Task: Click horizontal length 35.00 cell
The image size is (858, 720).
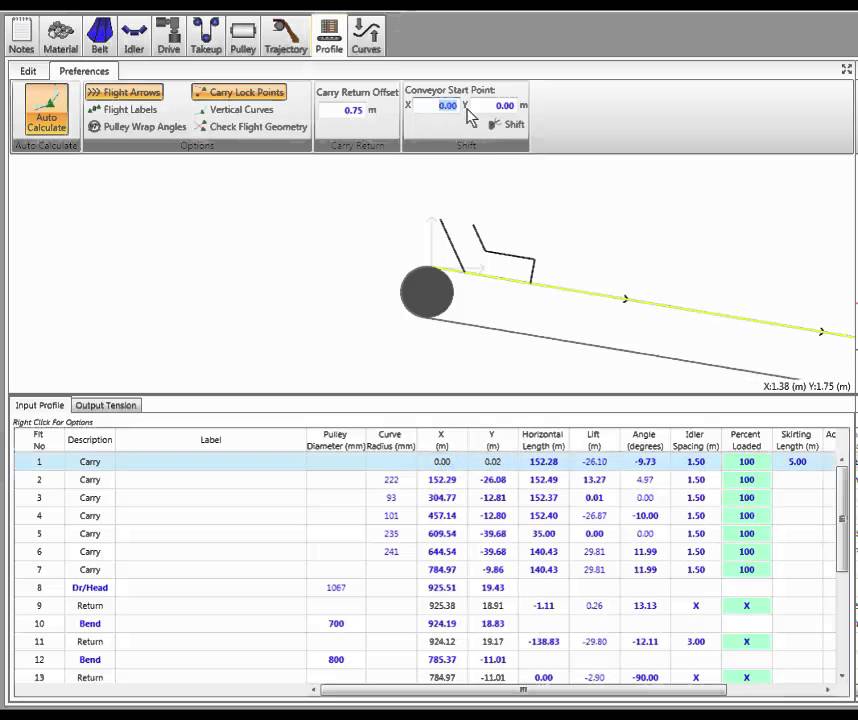Action: coord(543,534)
